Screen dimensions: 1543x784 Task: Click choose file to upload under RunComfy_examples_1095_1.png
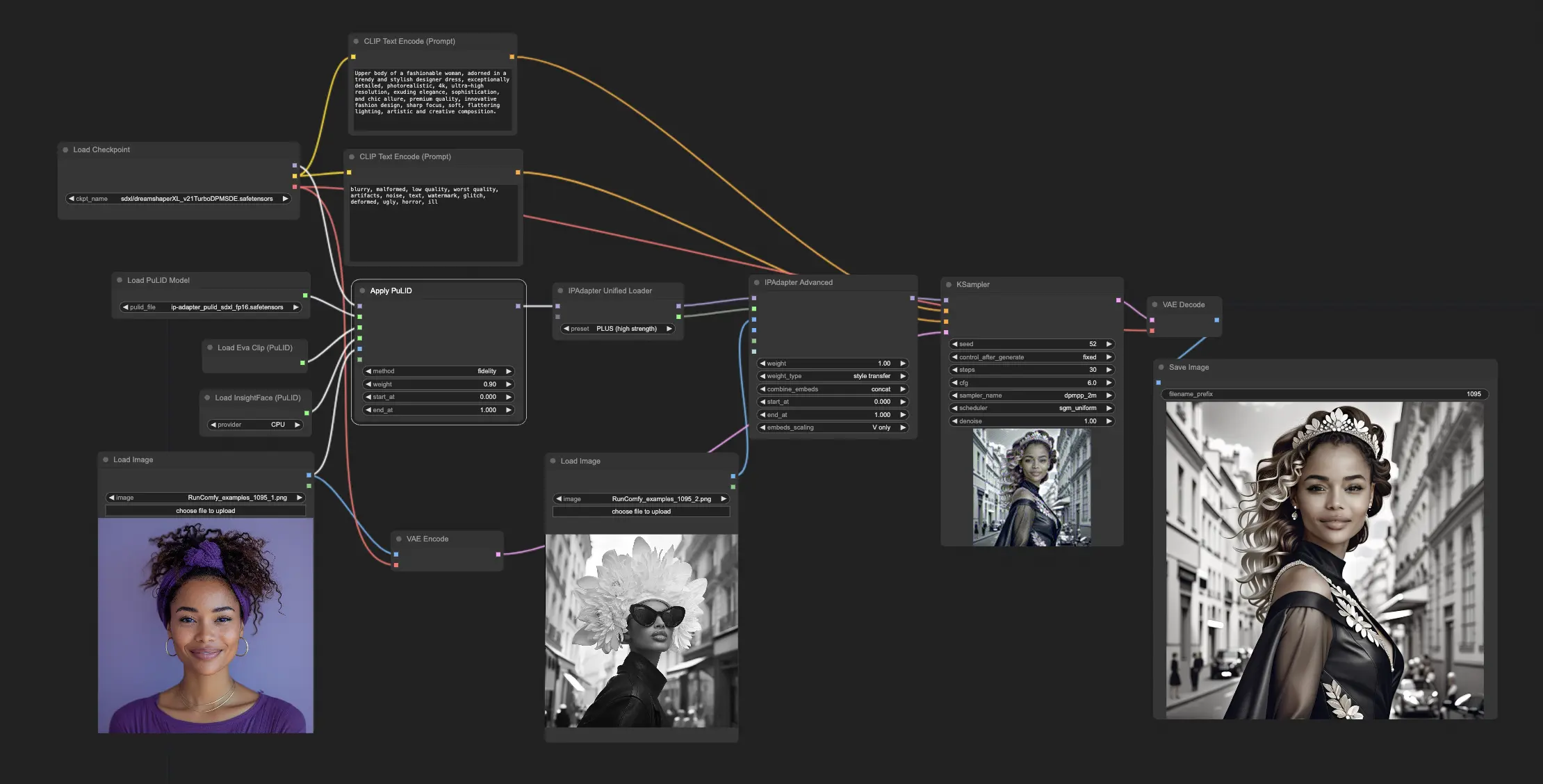pyautogui.click(x=206, y=511)
